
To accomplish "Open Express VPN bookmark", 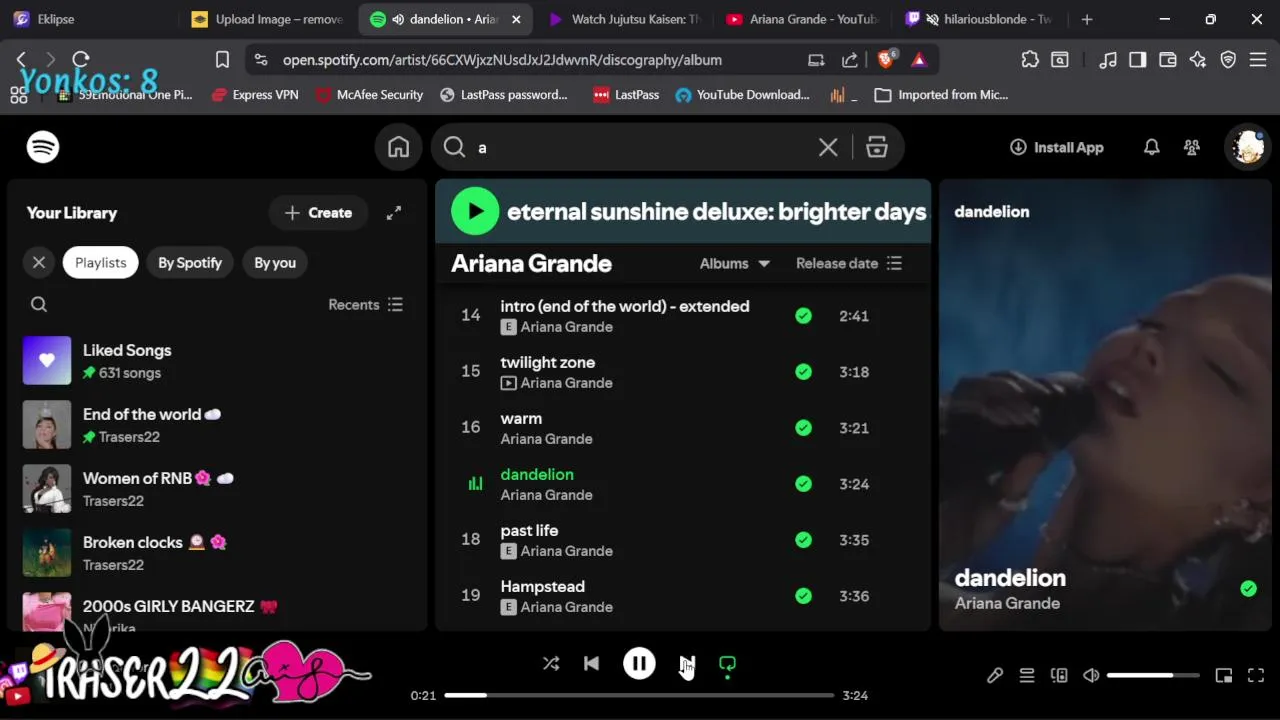I will point(255,95).
